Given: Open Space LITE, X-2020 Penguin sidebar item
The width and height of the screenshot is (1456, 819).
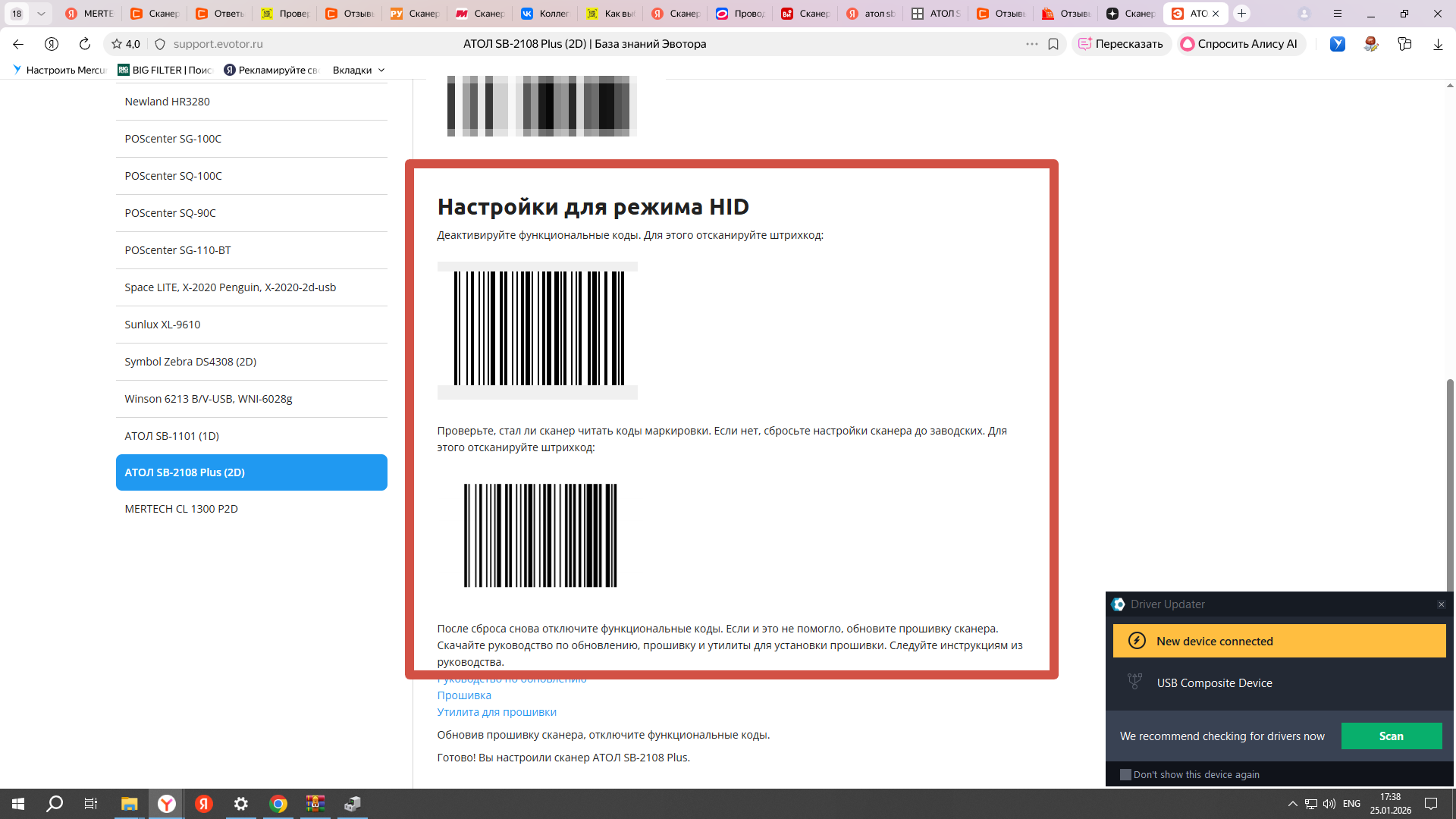Looking at the screenshot, I should click(252, 287).
